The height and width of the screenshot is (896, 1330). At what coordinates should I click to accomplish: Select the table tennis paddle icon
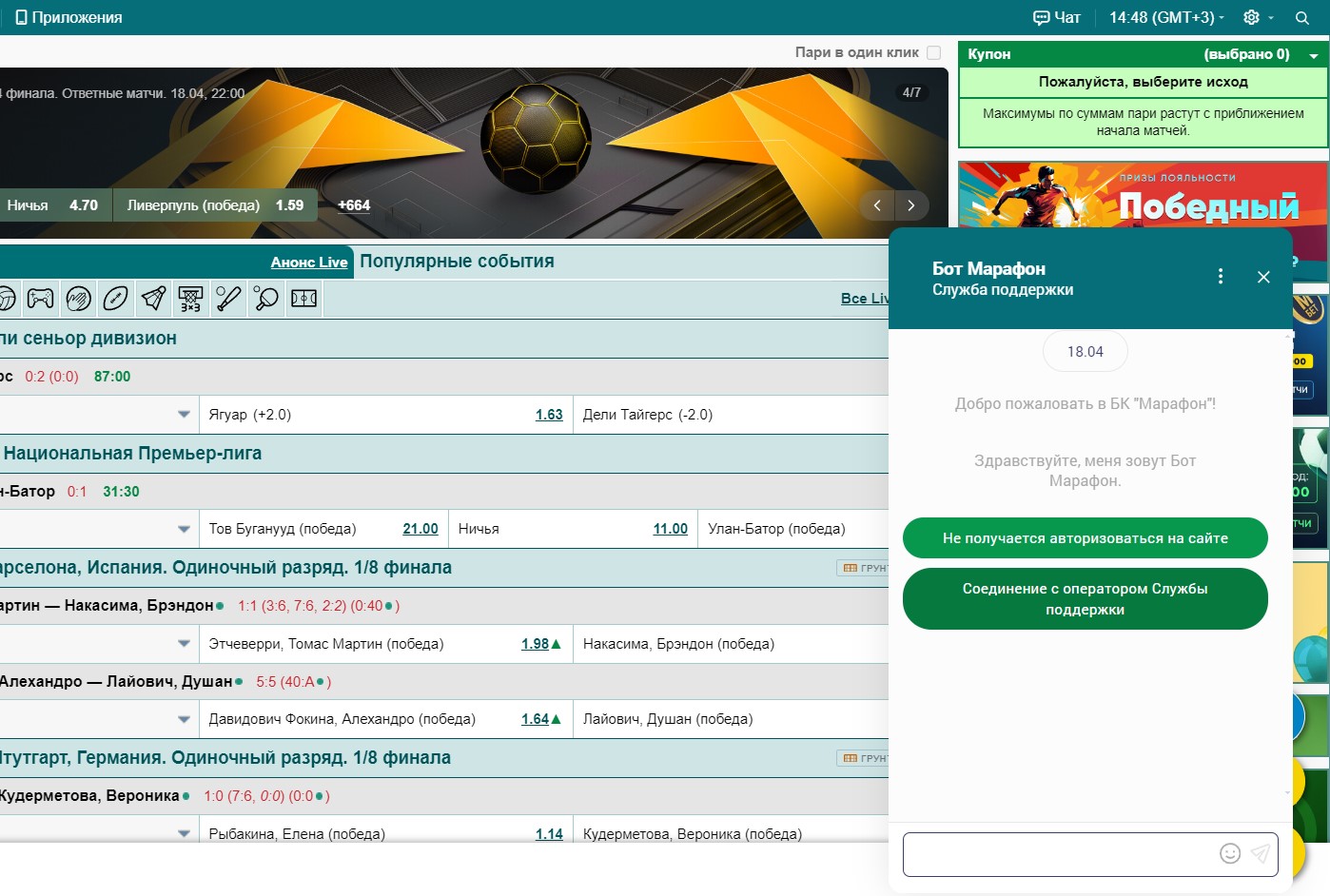click(x=265, y=299)
